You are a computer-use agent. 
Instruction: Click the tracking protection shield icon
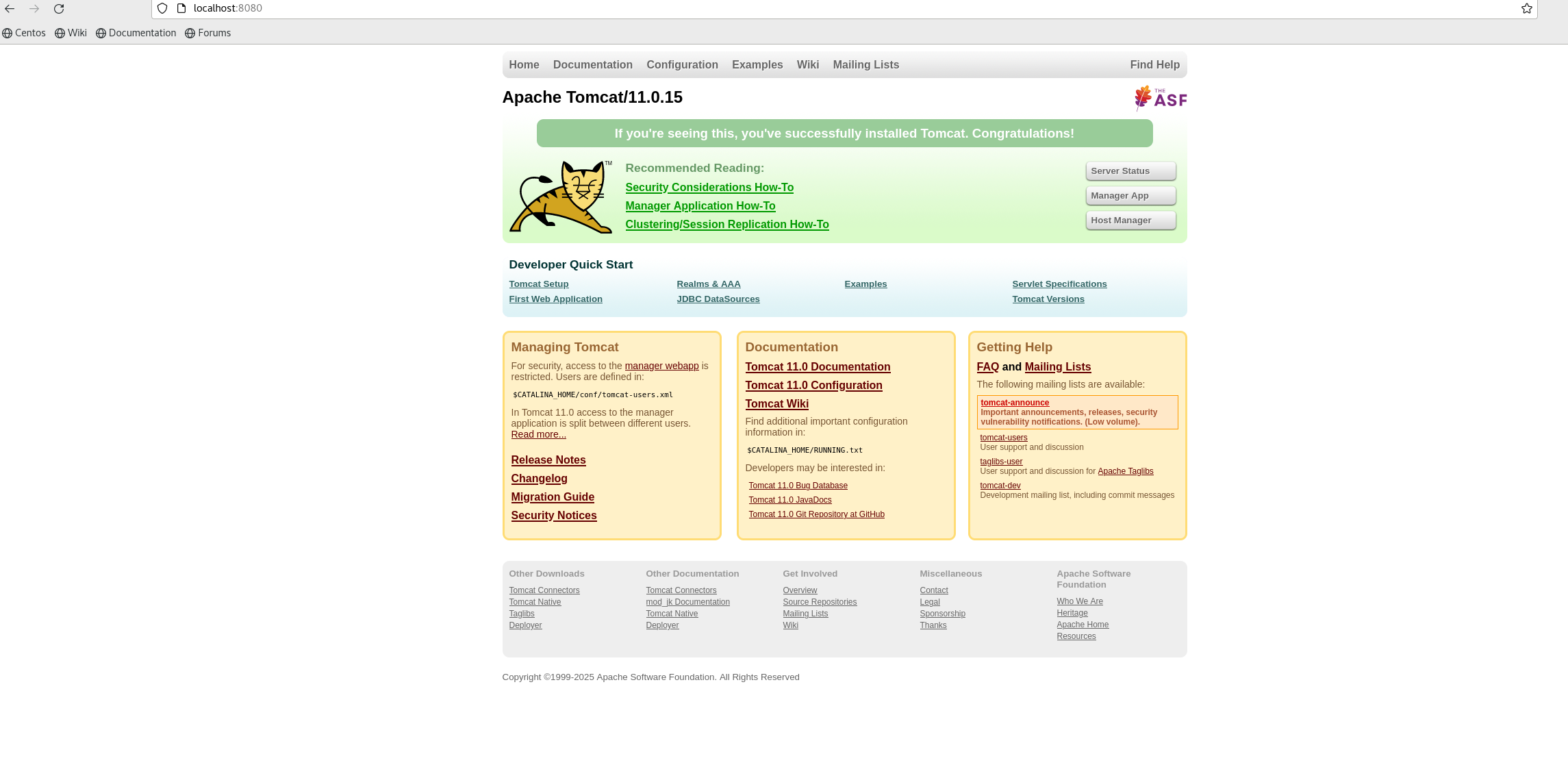click(x=162, y=8)
